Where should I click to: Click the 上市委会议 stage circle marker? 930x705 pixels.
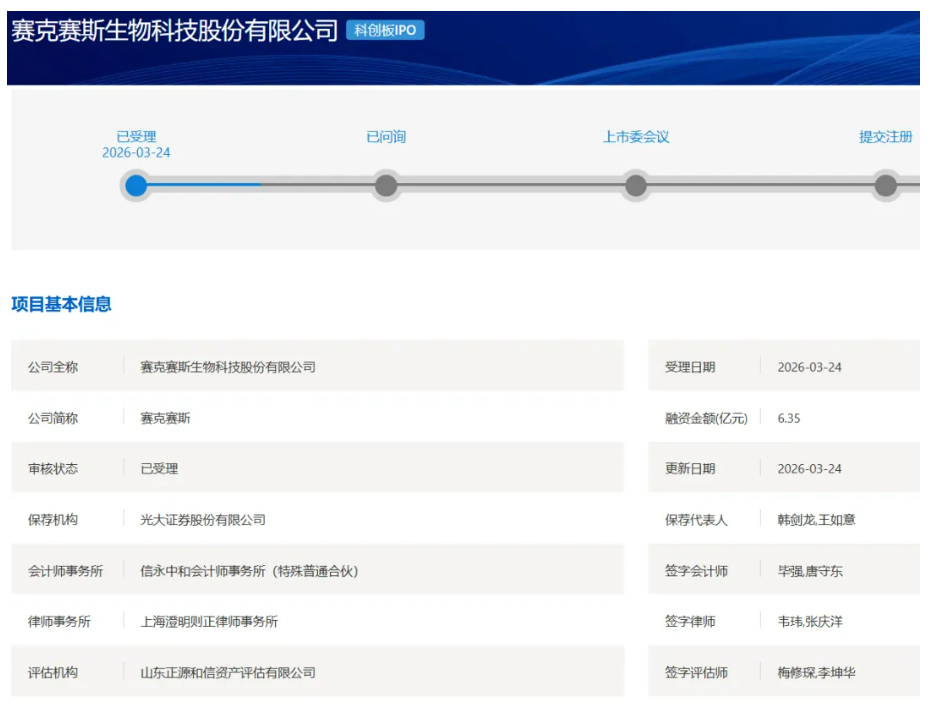(x=635, y=185)
